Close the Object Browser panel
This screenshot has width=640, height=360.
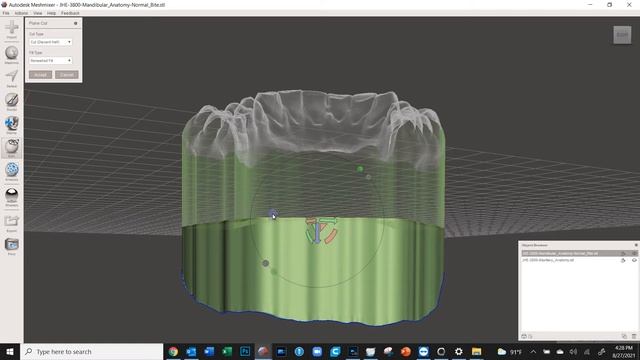[x=636, y=245]
